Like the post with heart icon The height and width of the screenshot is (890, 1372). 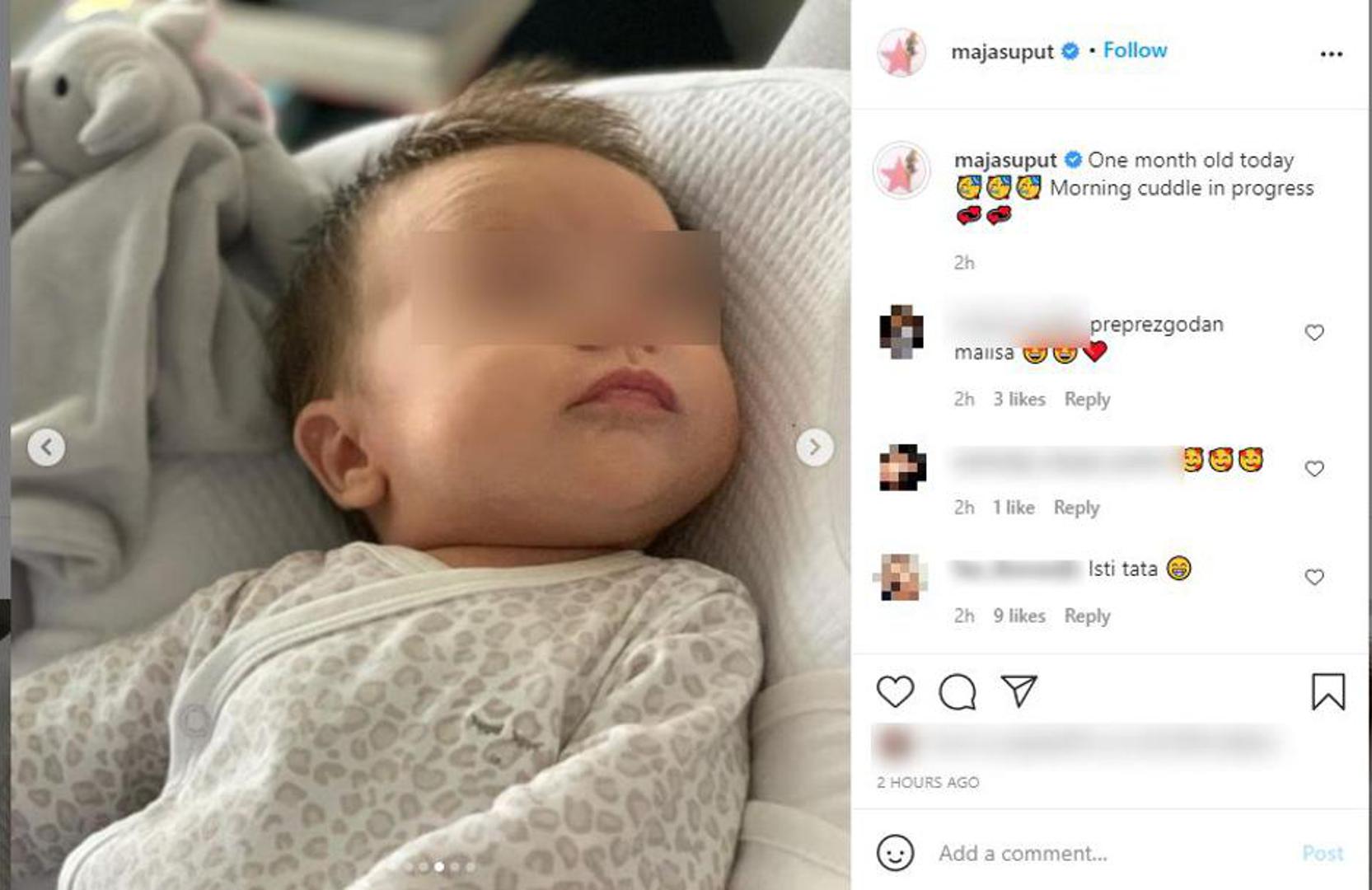point(895,691)
